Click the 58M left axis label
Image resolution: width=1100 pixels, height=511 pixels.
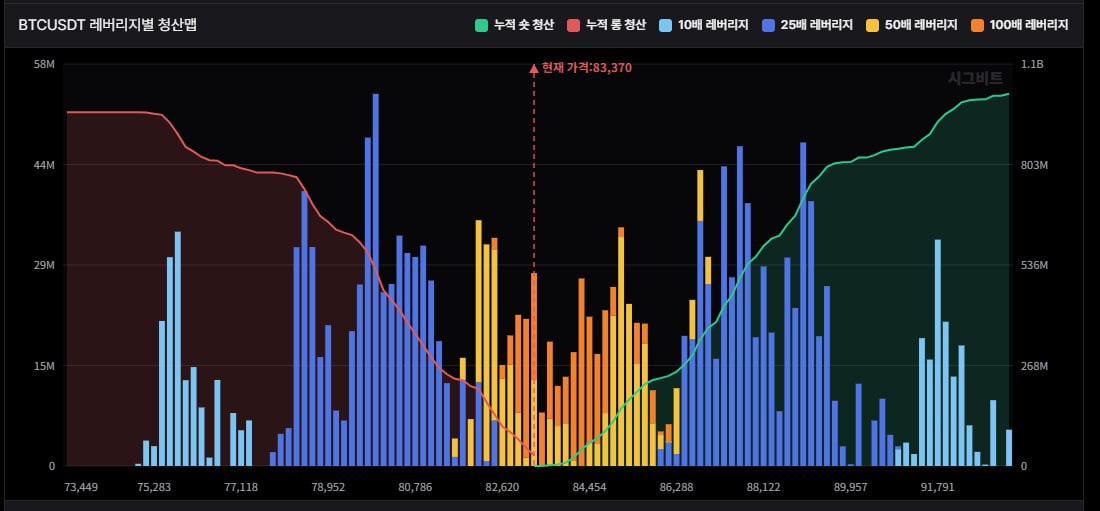(44, 65)
